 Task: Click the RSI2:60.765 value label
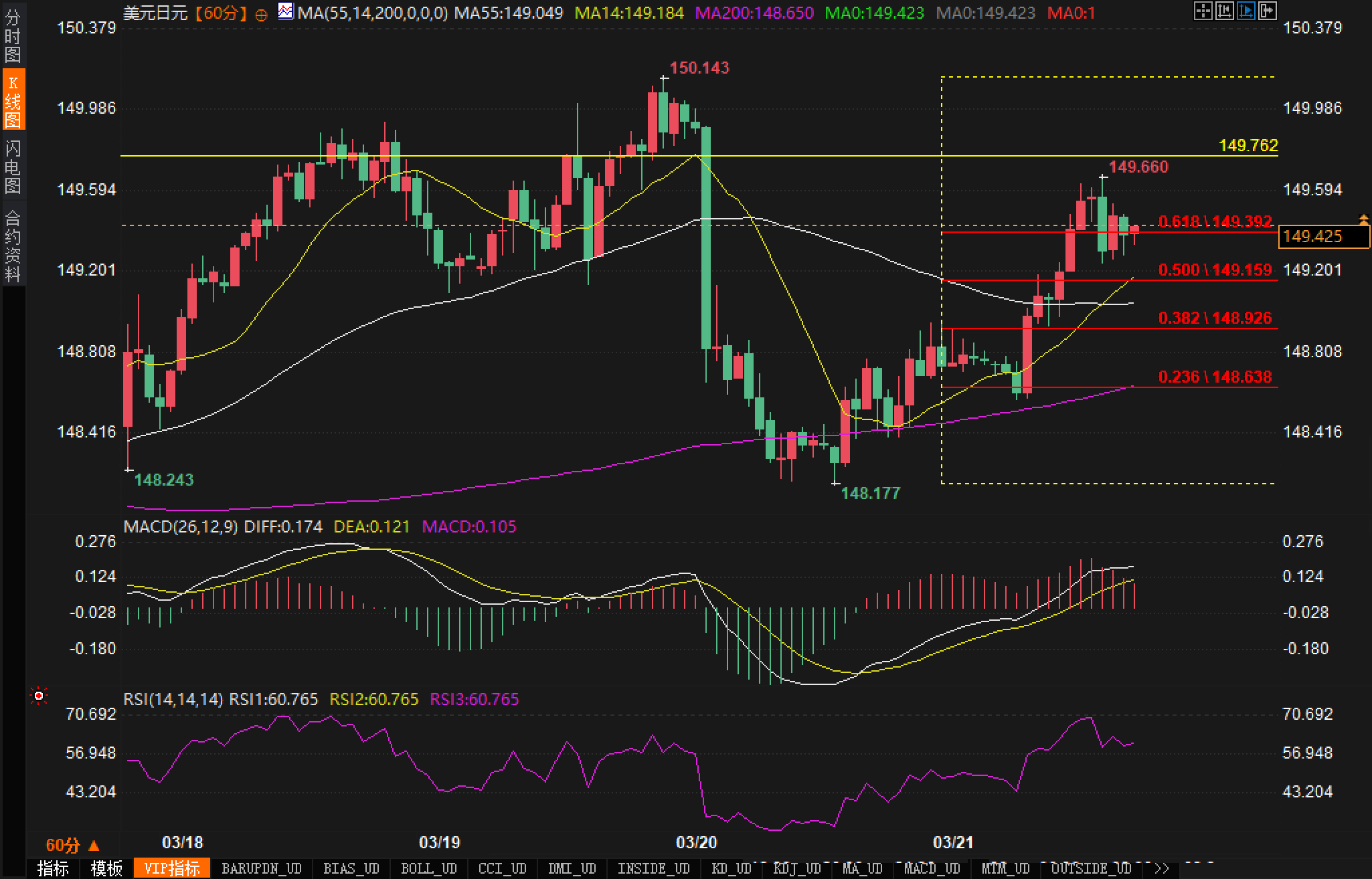(x=374, y=699)
